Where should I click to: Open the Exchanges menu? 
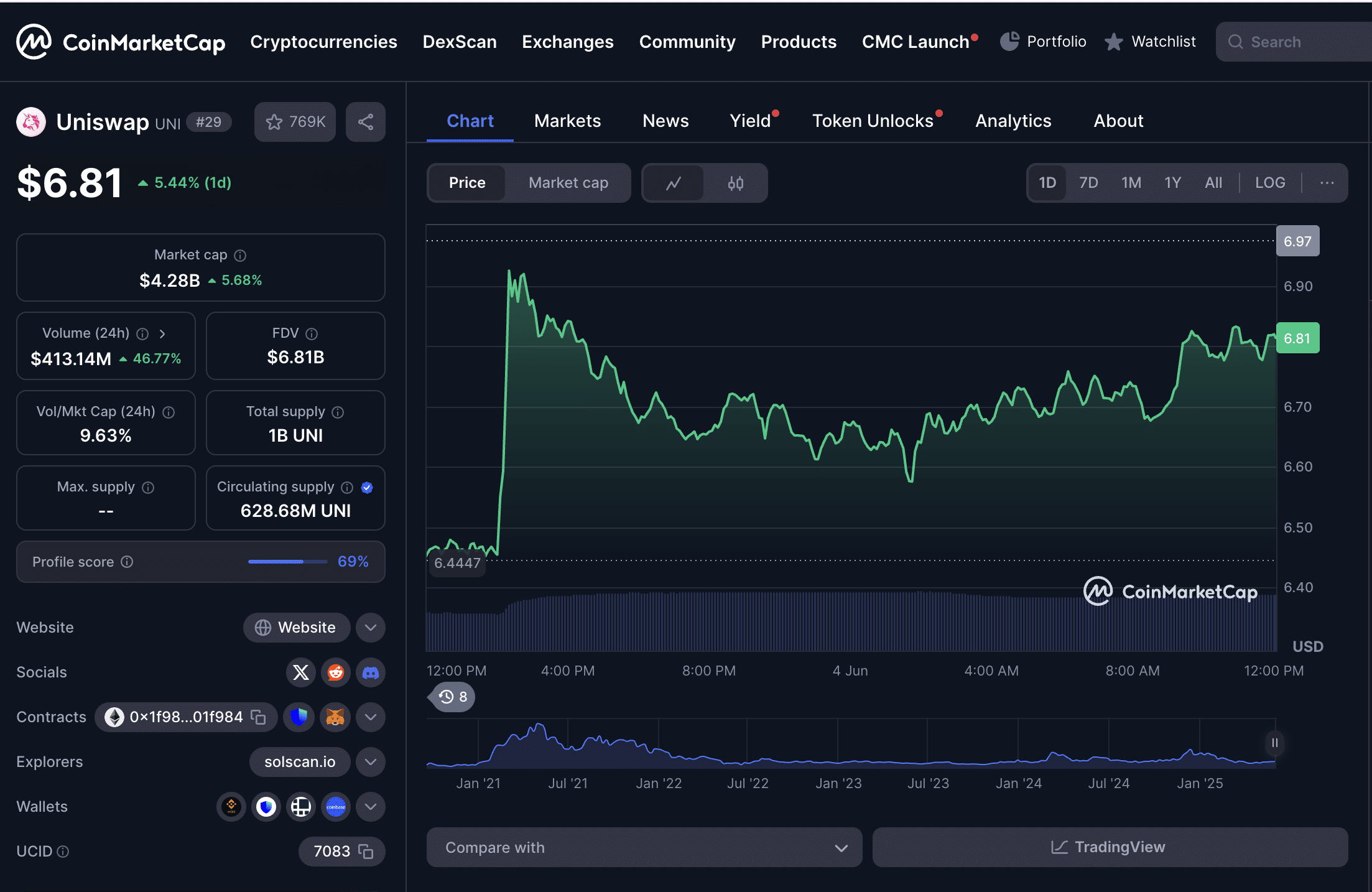[x=567, y=42]
